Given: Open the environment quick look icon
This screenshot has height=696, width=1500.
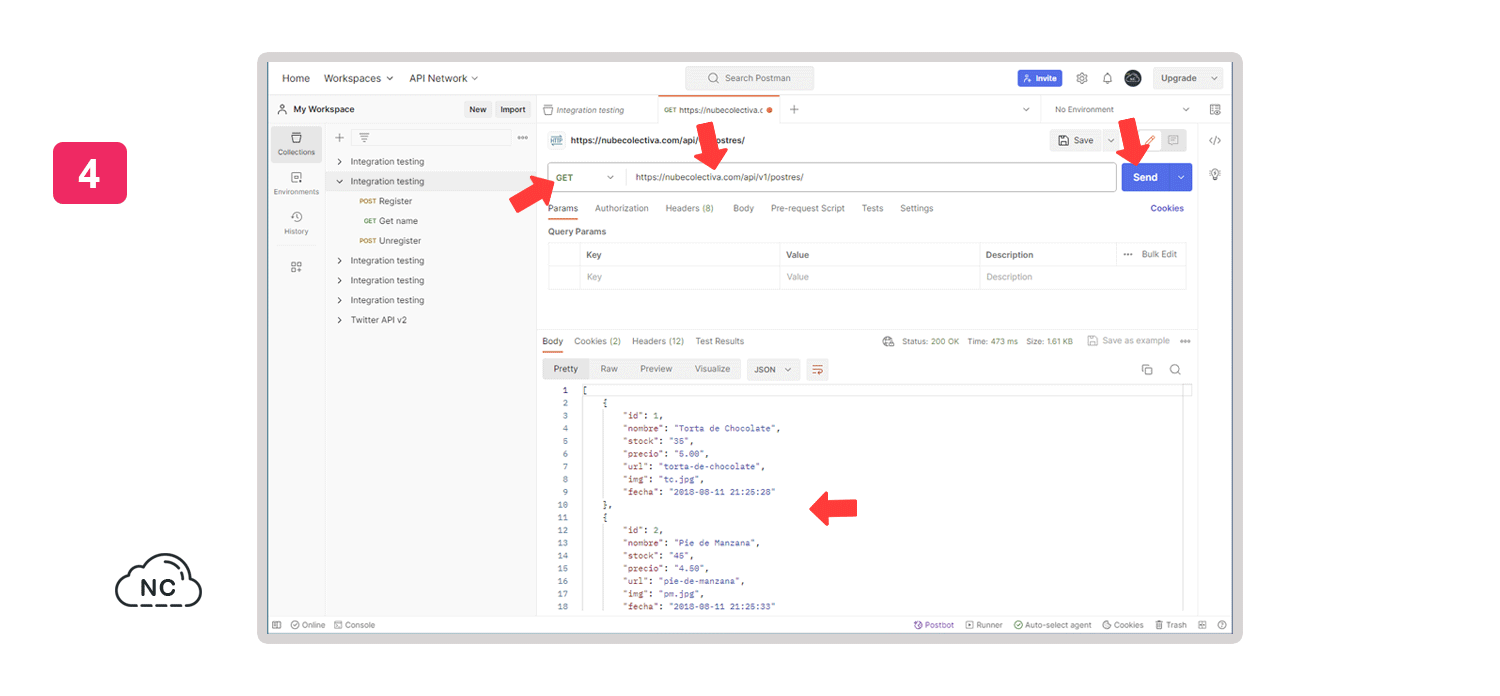Looking at the screenshot, I should click(1215, 110).
